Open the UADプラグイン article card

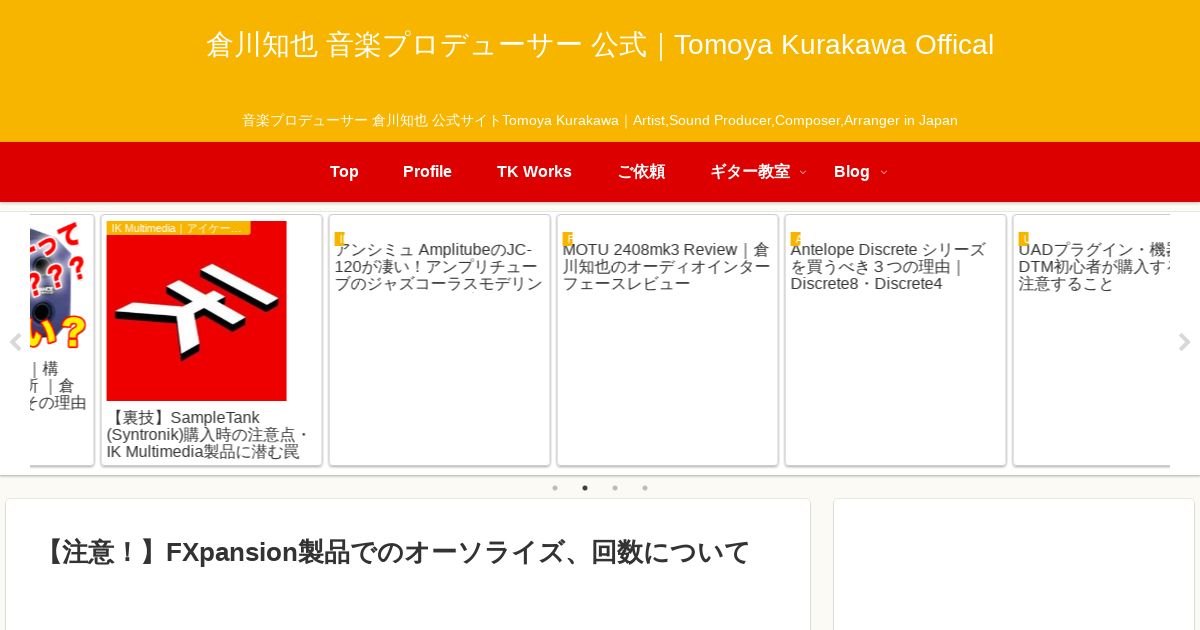tap(1092, 340)
